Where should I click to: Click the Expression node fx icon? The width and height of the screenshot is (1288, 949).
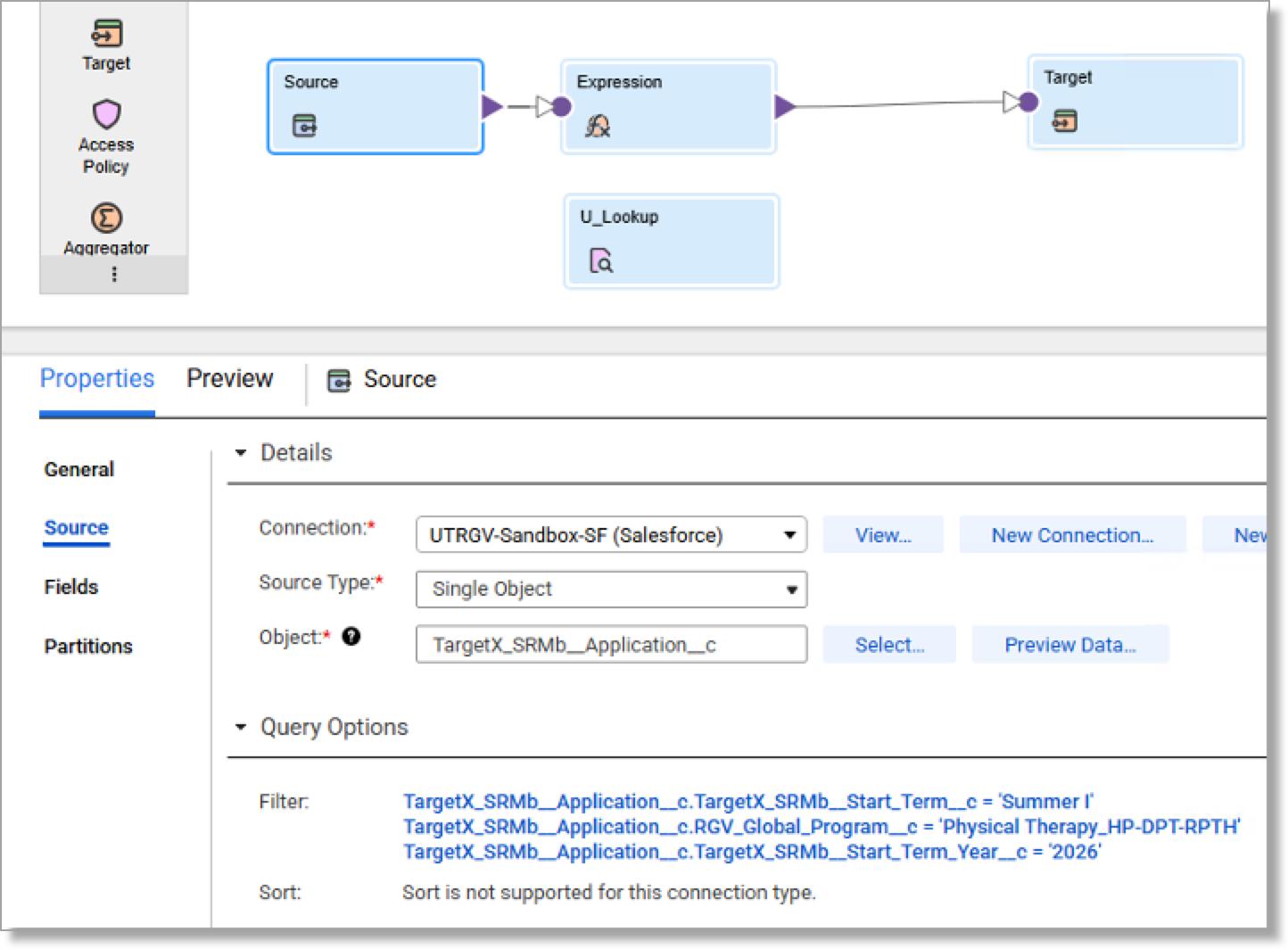point(597,127)
